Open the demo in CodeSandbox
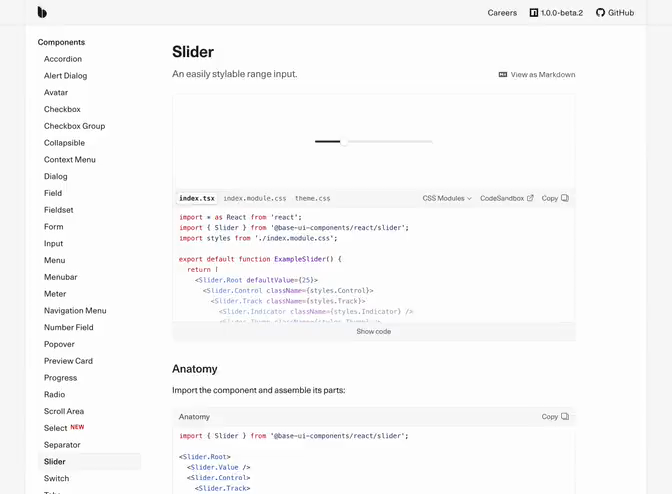This screenshot has width=672, height=494. point(507,198)
